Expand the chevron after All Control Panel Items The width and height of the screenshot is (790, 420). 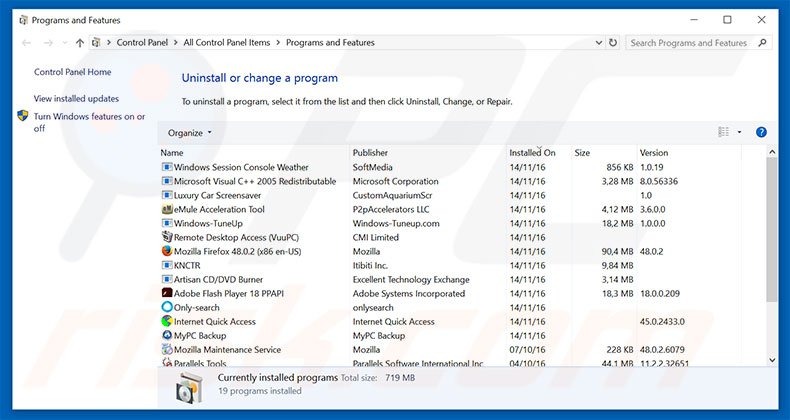click(x=278, y=43)
